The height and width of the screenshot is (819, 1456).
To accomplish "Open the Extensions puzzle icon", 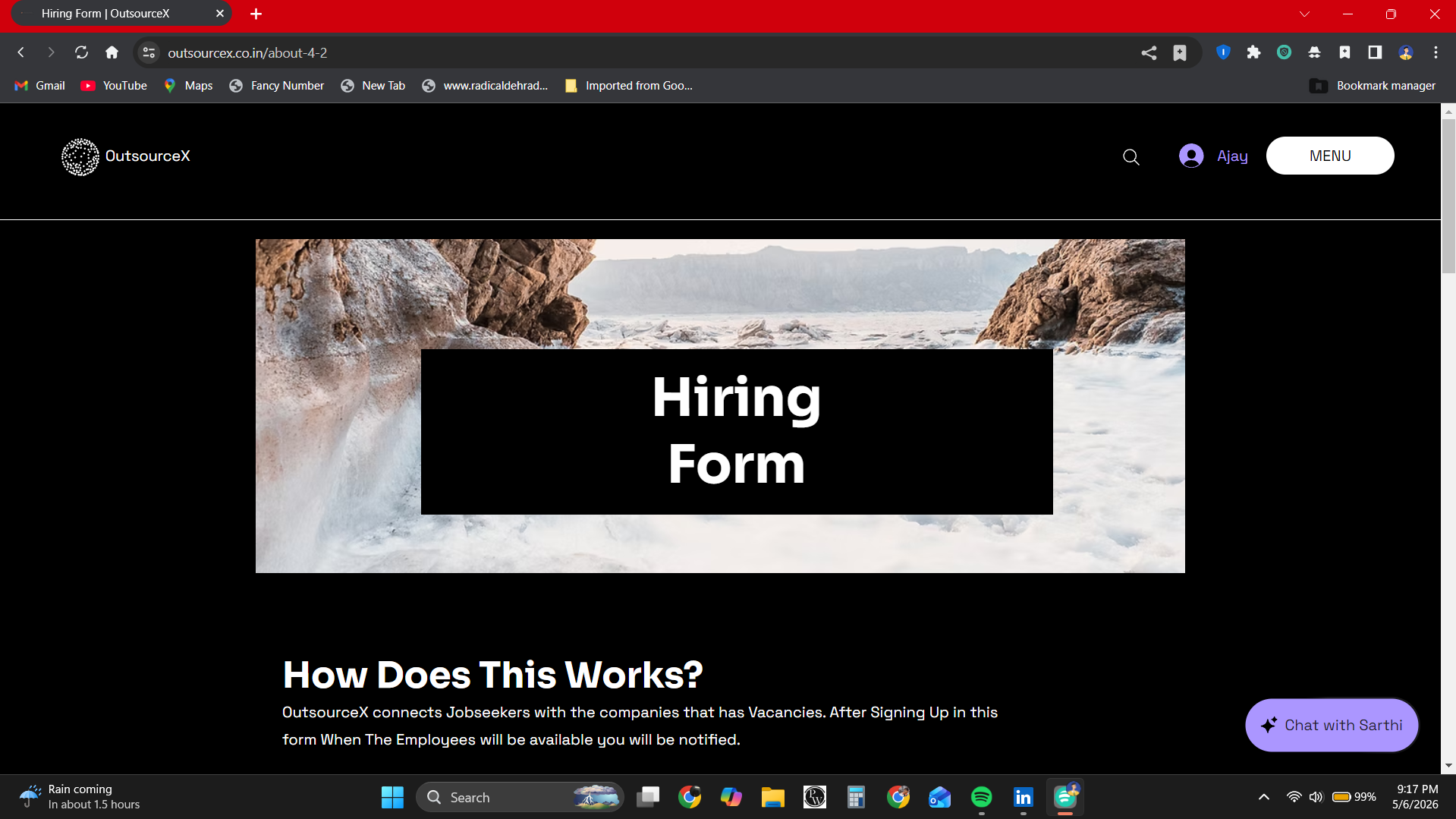I will coord(1253,52).
